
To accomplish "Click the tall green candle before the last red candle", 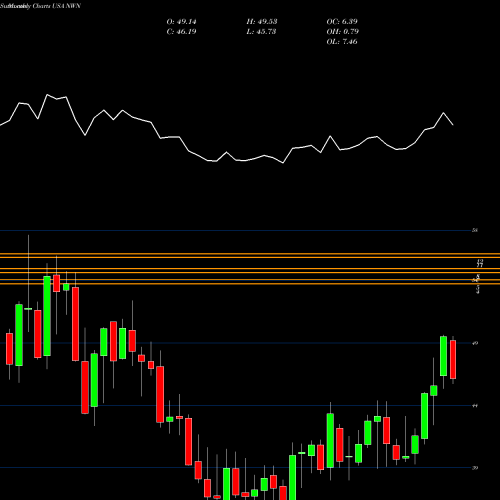I will pos(443,356).
